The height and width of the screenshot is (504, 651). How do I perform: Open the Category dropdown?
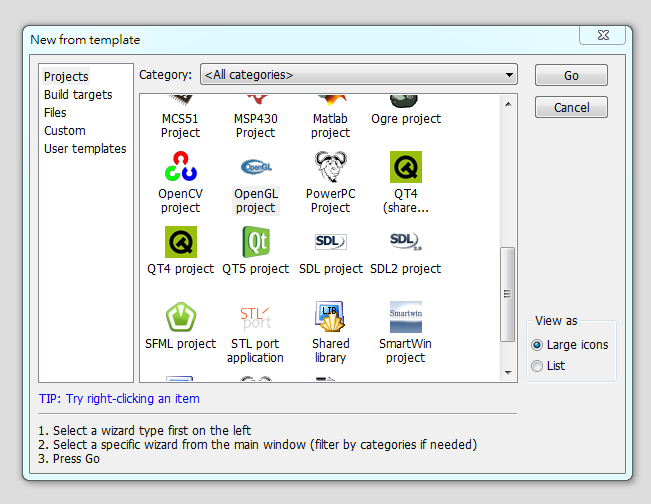(x=359, y=75)
